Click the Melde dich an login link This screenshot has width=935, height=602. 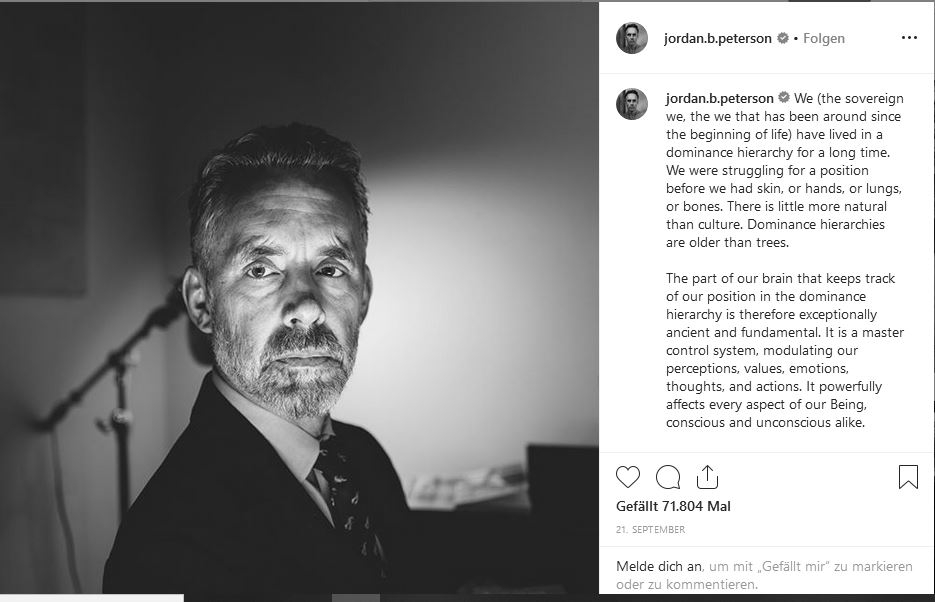tap(660, 566)
